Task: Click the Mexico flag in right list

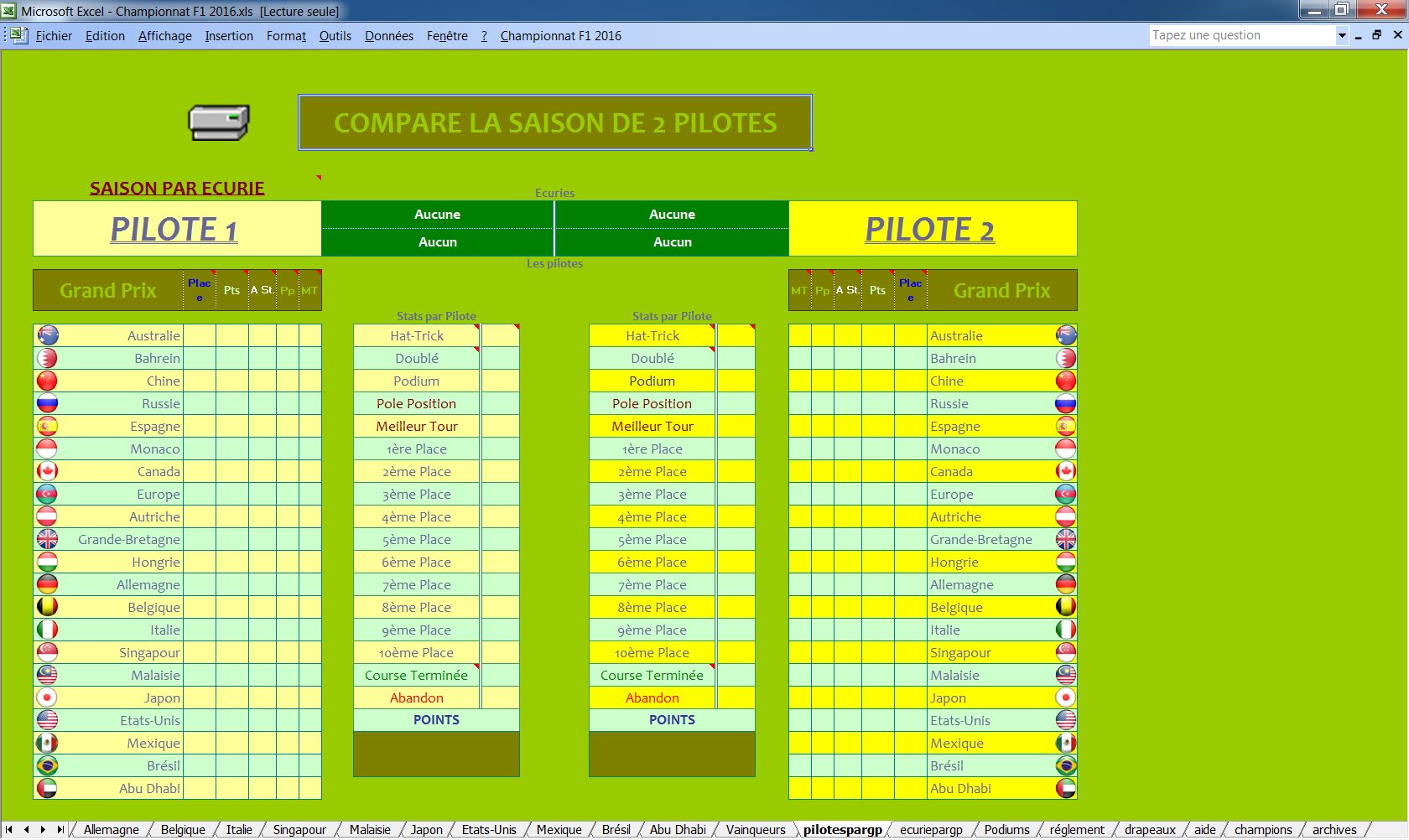Action: click(1066, 743)
